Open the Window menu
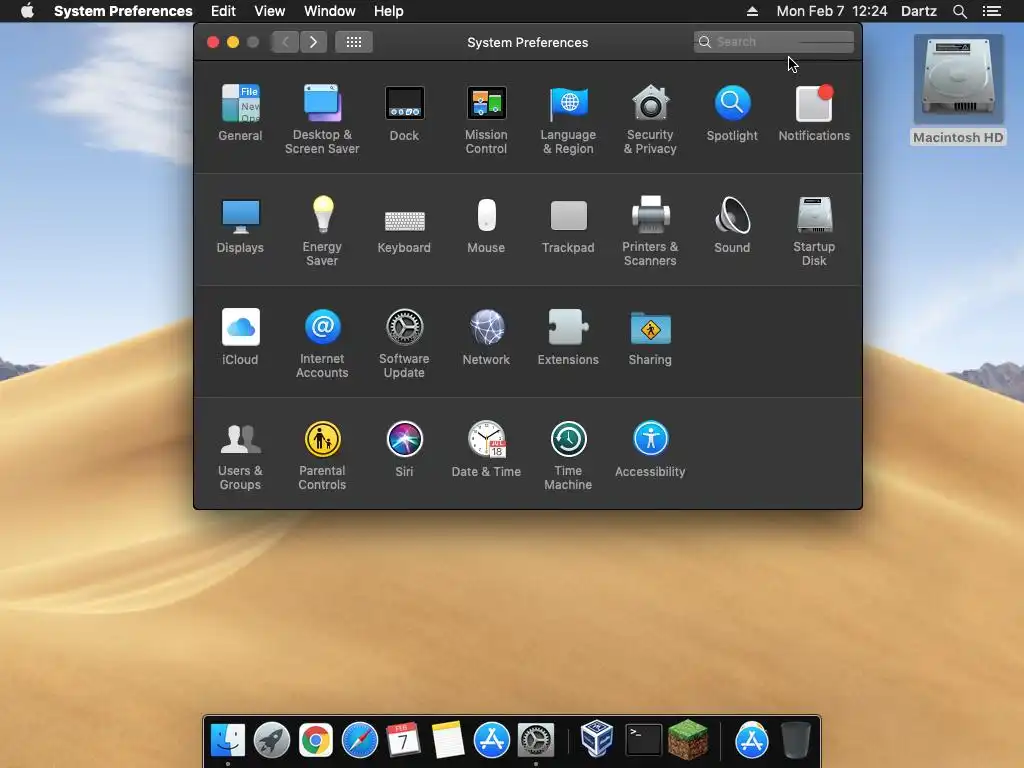1024x768 pixels. pyautogui.click(x=330, y=11)
